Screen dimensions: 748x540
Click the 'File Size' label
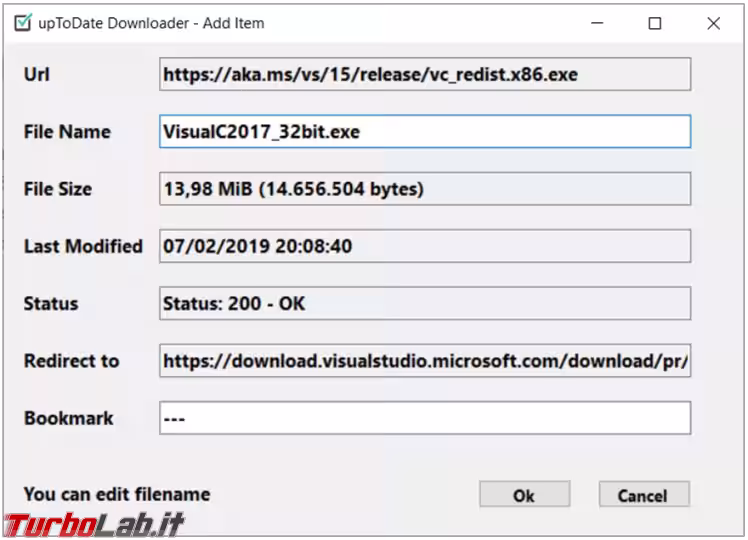pos(58,189)
